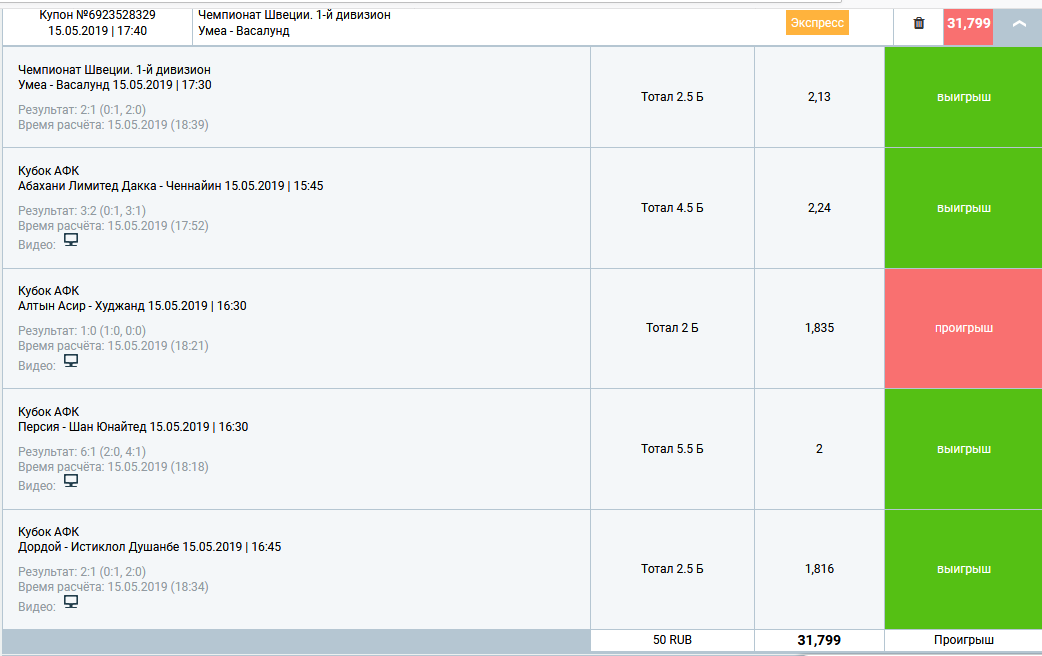1042x656 pixels.
Task: Click coupon number 6923528329
Action: pyautogui.click(x=97, y=15)
